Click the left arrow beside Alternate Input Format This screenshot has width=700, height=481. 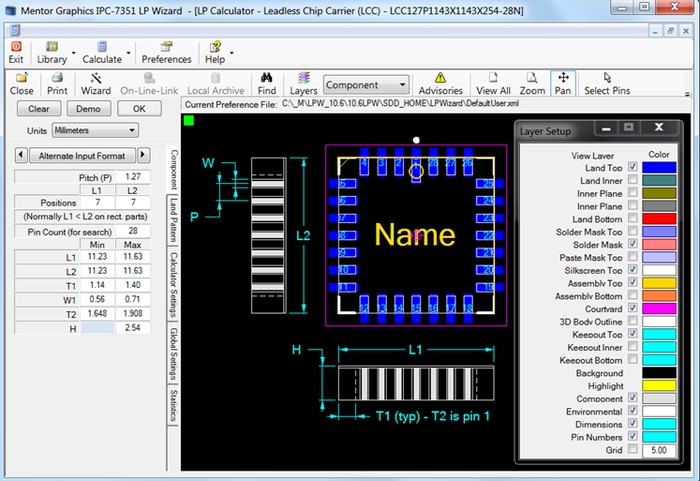tap(21, 155)
